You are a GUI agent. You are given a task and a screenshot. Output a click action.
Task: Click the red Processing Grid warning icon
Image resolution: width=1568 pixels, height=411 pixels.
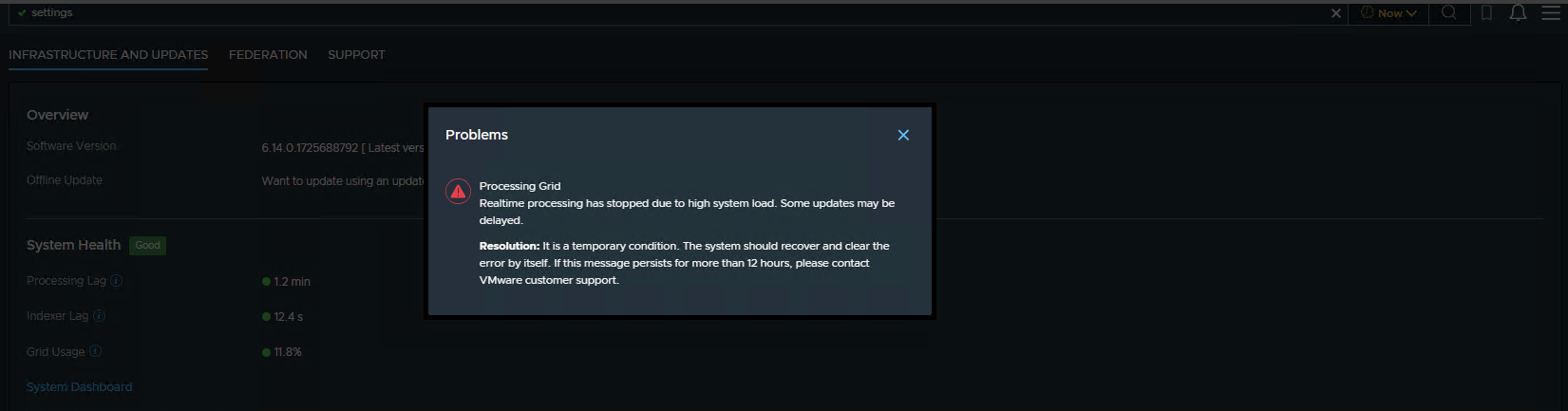(x=458, y=192)
